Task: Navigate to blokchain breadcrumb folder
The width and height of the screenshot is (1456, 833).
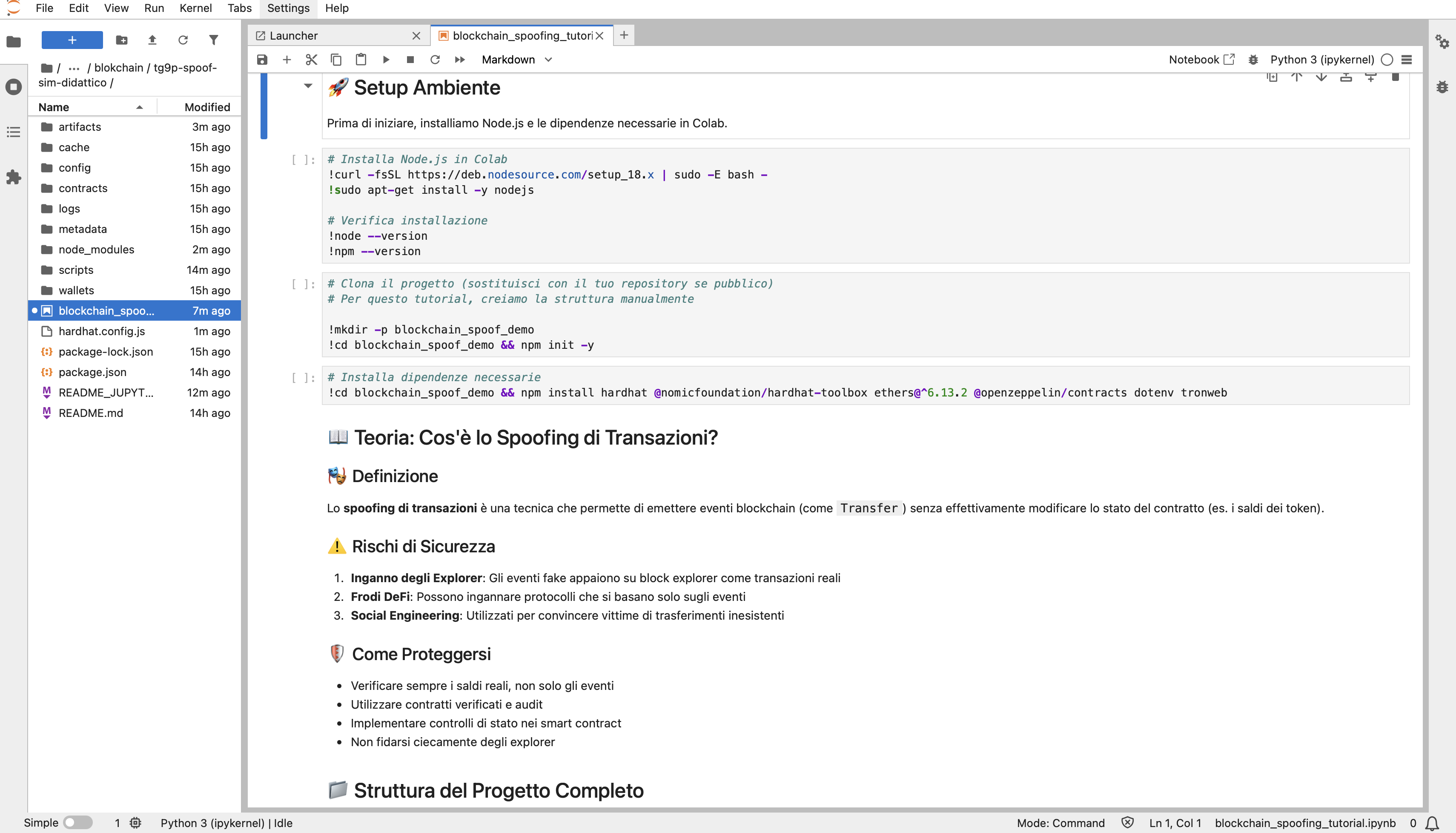Action: point(119,68)
